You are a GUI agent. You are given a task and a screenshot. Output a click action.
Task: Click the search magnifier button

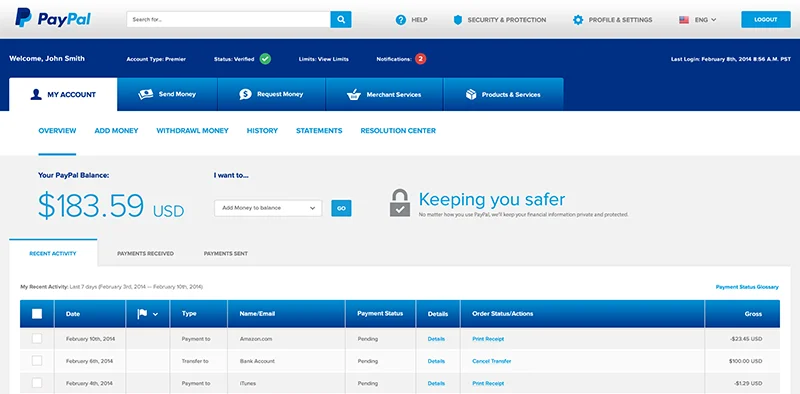pos(341,19)
